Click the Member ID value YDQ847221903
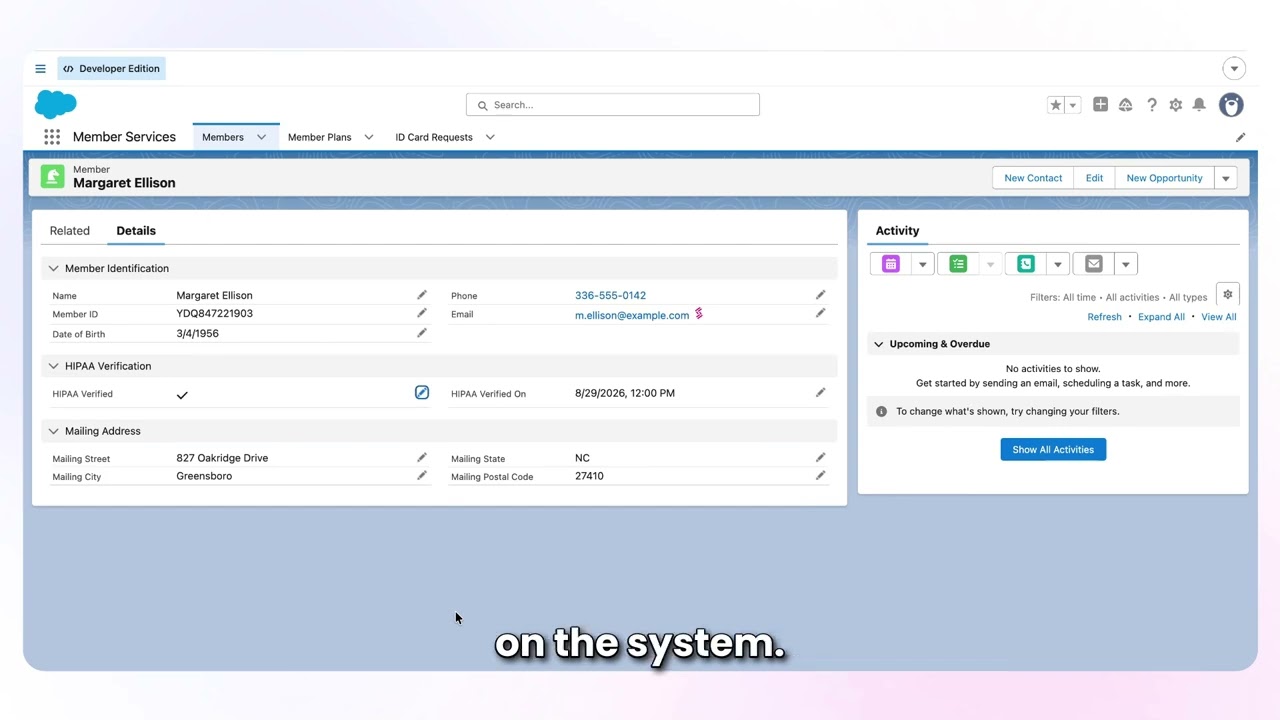Screen dimensions: 1280x720 [x=215, y=313]
